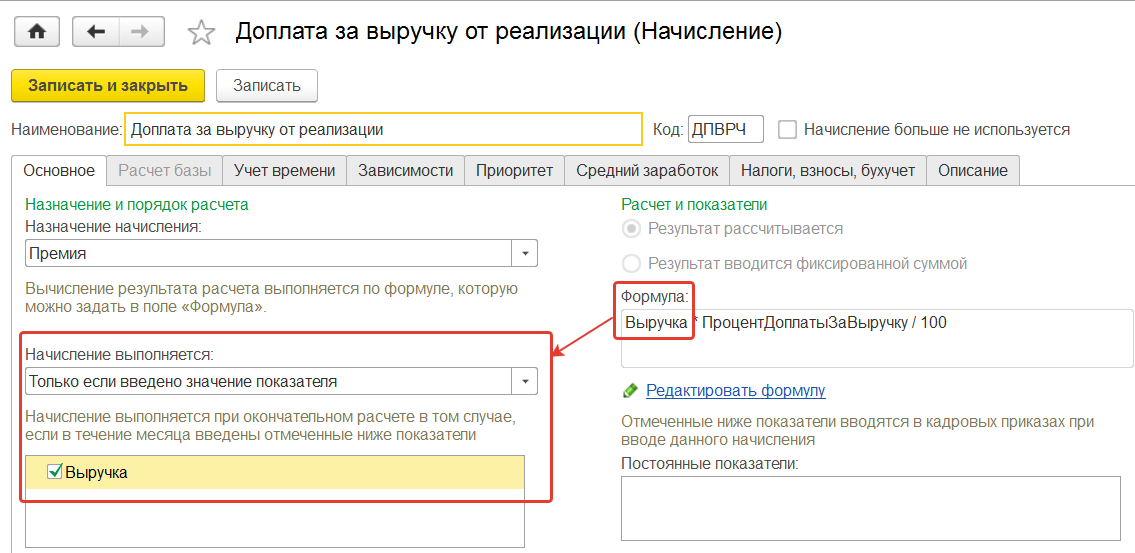Open the Зависимости tab
This screenshot has height=553, width=1135.
click(x=405, y=170)
